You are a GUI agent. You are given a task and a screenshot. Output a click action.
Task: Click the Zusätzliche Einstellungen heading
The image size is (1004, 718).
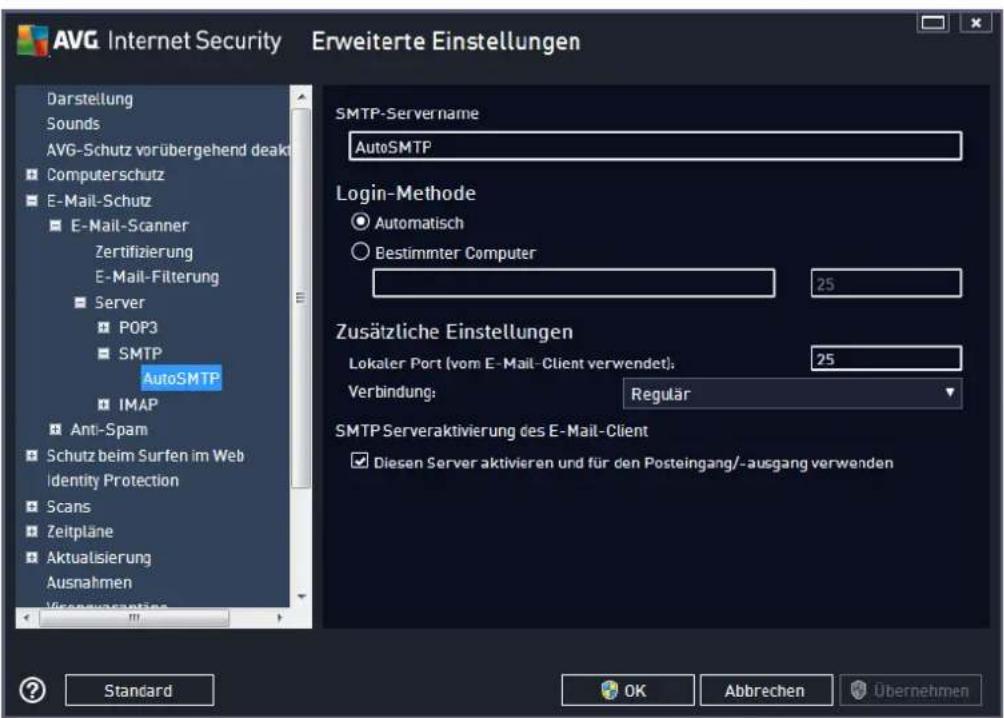[x=455, y=332]
